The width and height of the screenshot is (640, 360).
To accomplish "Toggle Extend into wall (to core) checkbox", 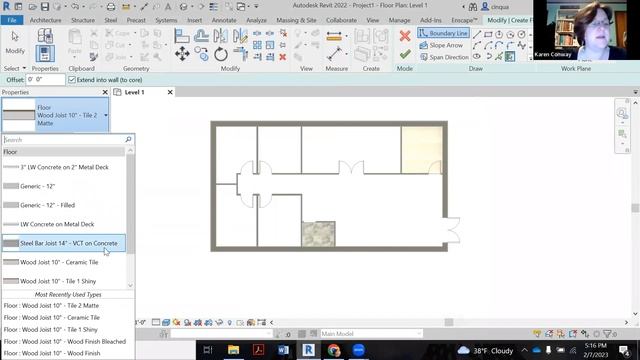I will (x=72, y=80).
